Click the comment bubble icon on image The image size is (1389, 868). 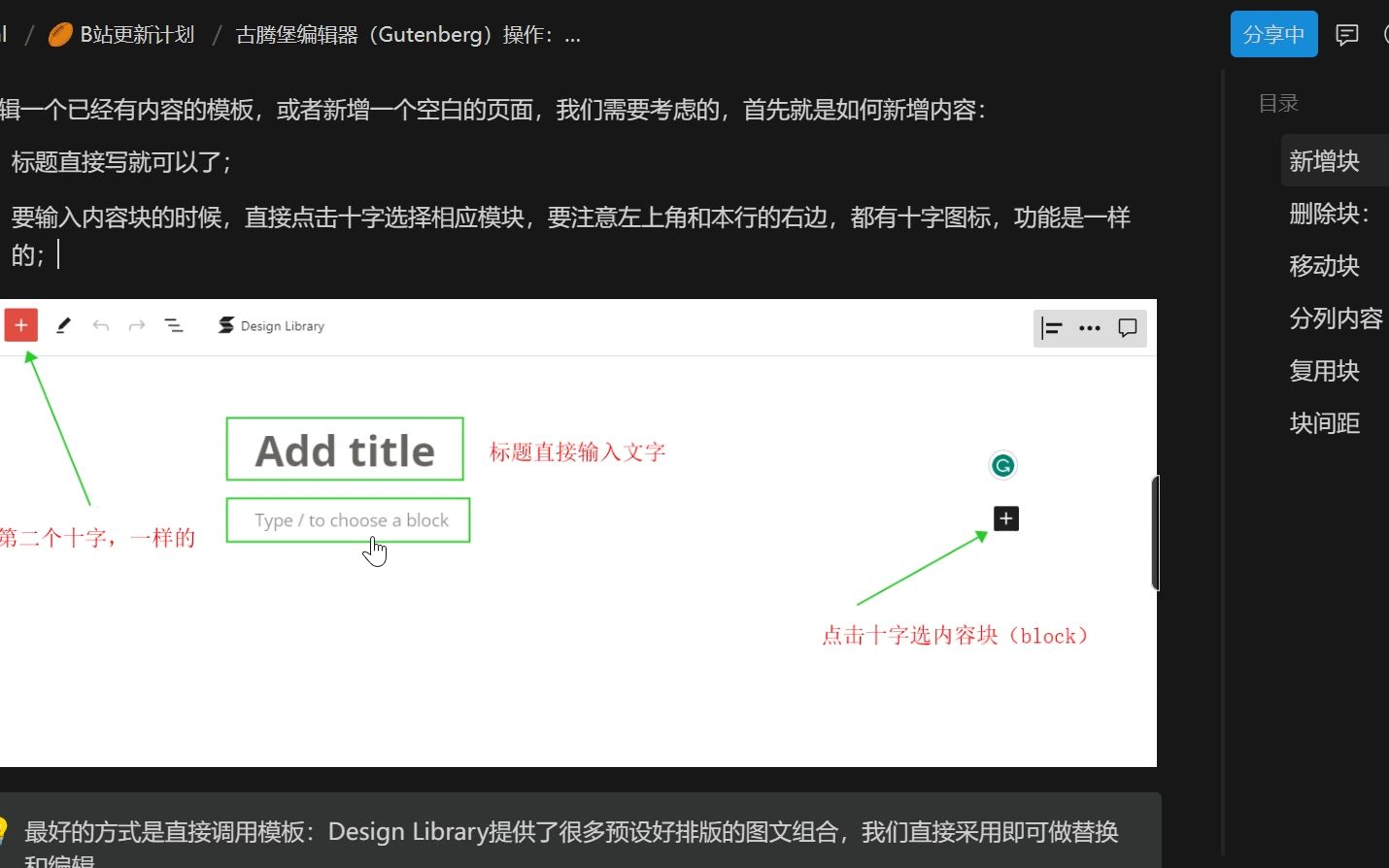click(1128, 328)
